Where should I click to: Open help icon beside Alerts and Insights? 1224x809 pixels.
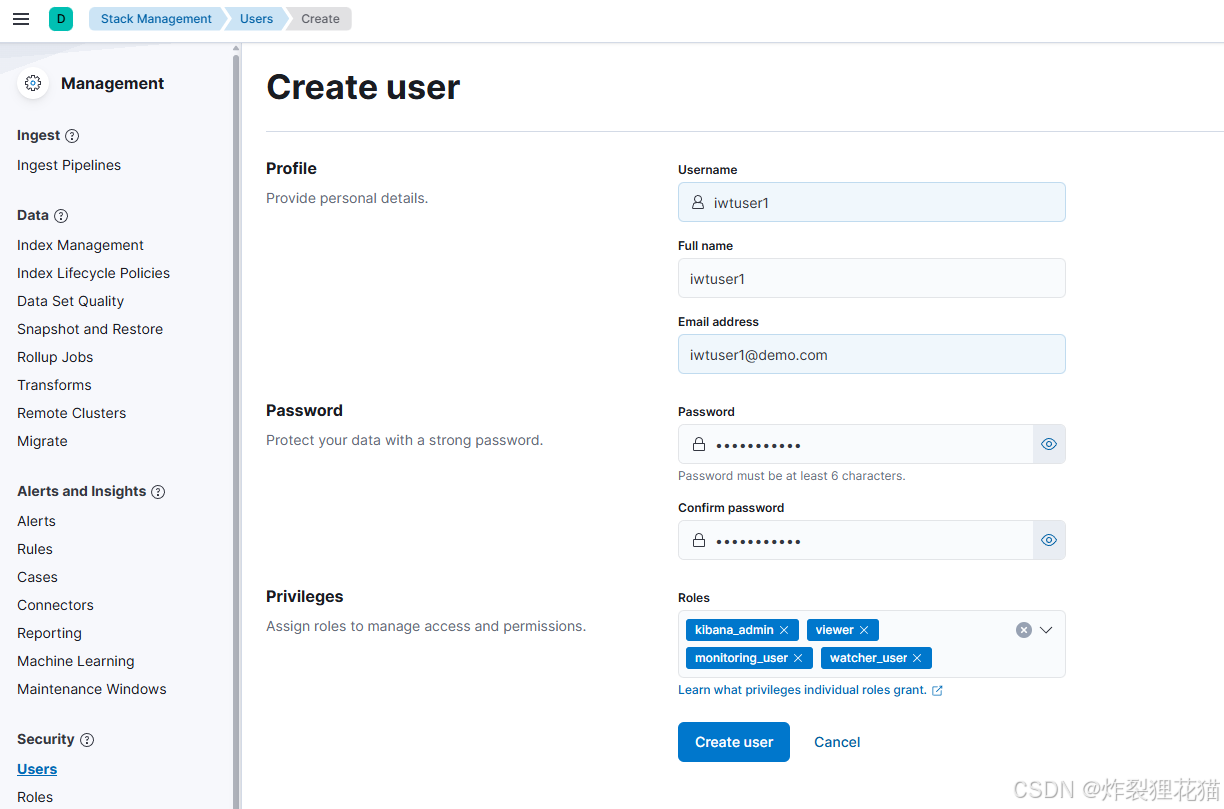click(158, 492)
